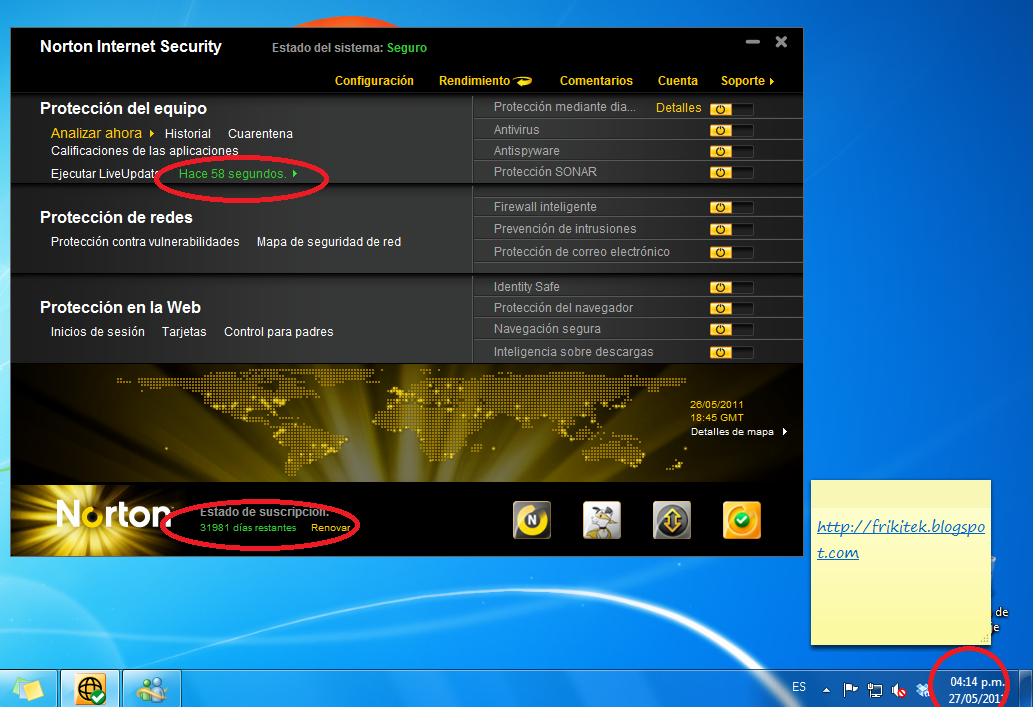Click Hace 58 segundos status text
This screenshot has height=707, width=1033.
(232, 174)
